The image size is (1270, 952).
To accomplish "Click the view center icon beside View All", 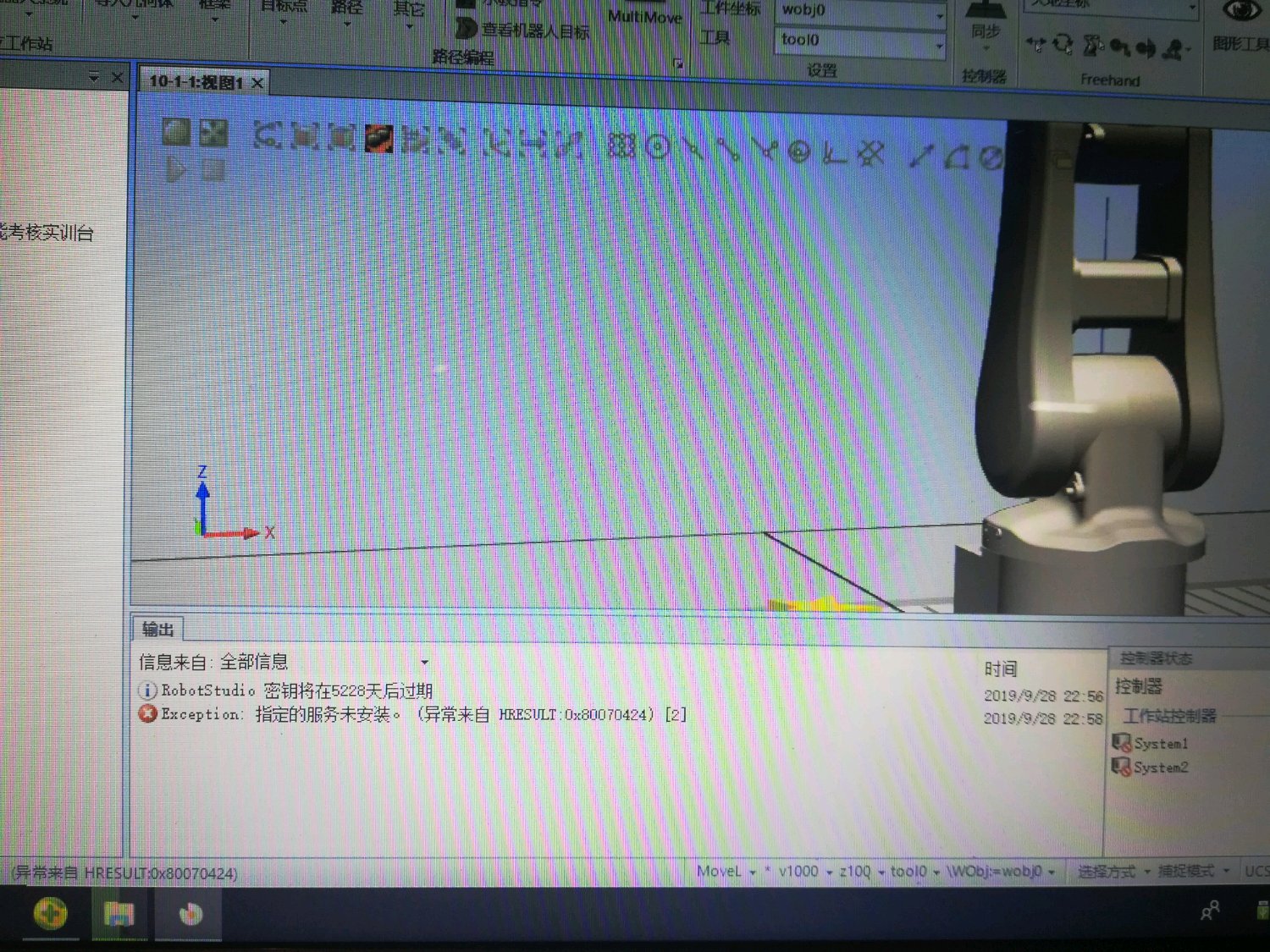I will [x=213, y=132].
